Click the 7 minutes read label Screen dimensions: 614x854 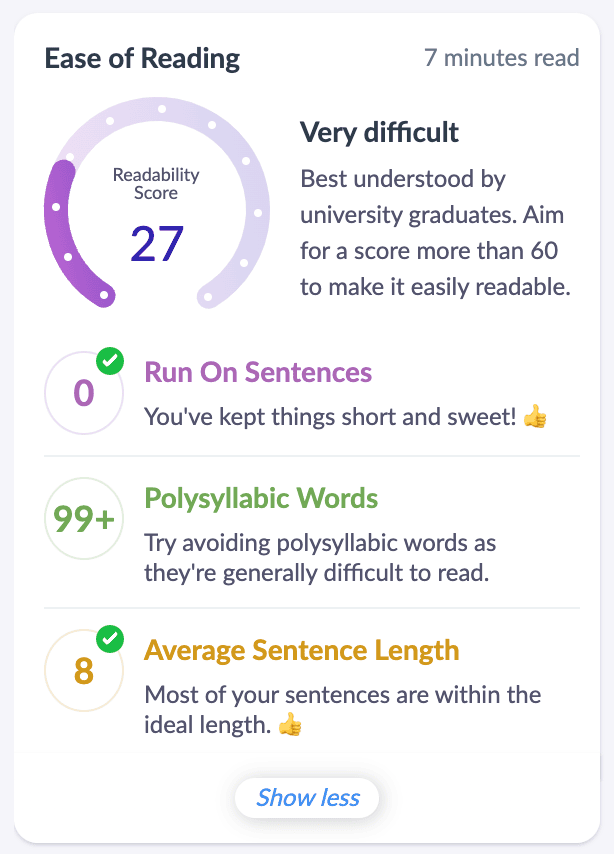tap(501, 58)
